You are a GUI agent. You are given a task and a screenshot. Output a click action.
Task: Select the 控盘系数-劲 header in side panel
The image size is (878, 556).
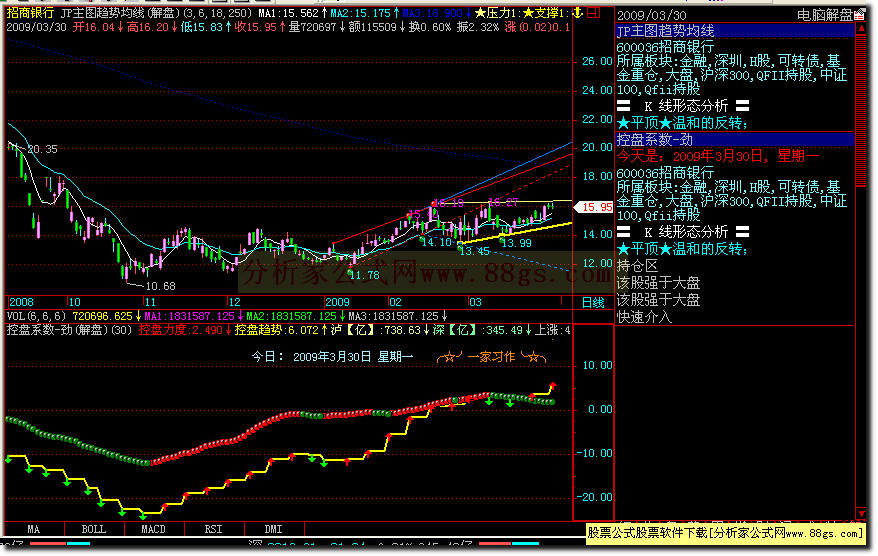point(735,139)
